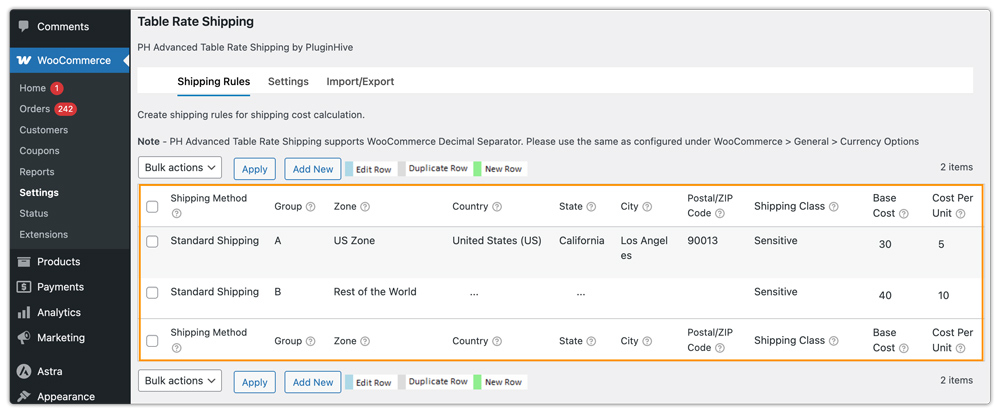This screenshot has height=413, width=1000.
Task: Click help icon next to footer State label
Action: (591, 341)
